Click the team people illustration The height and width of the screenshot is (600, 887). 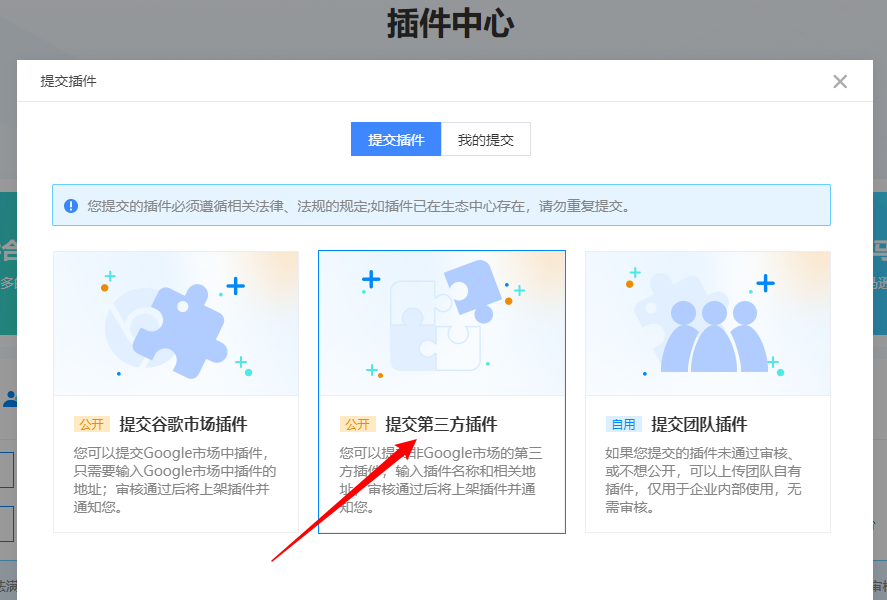click(708, 330)
